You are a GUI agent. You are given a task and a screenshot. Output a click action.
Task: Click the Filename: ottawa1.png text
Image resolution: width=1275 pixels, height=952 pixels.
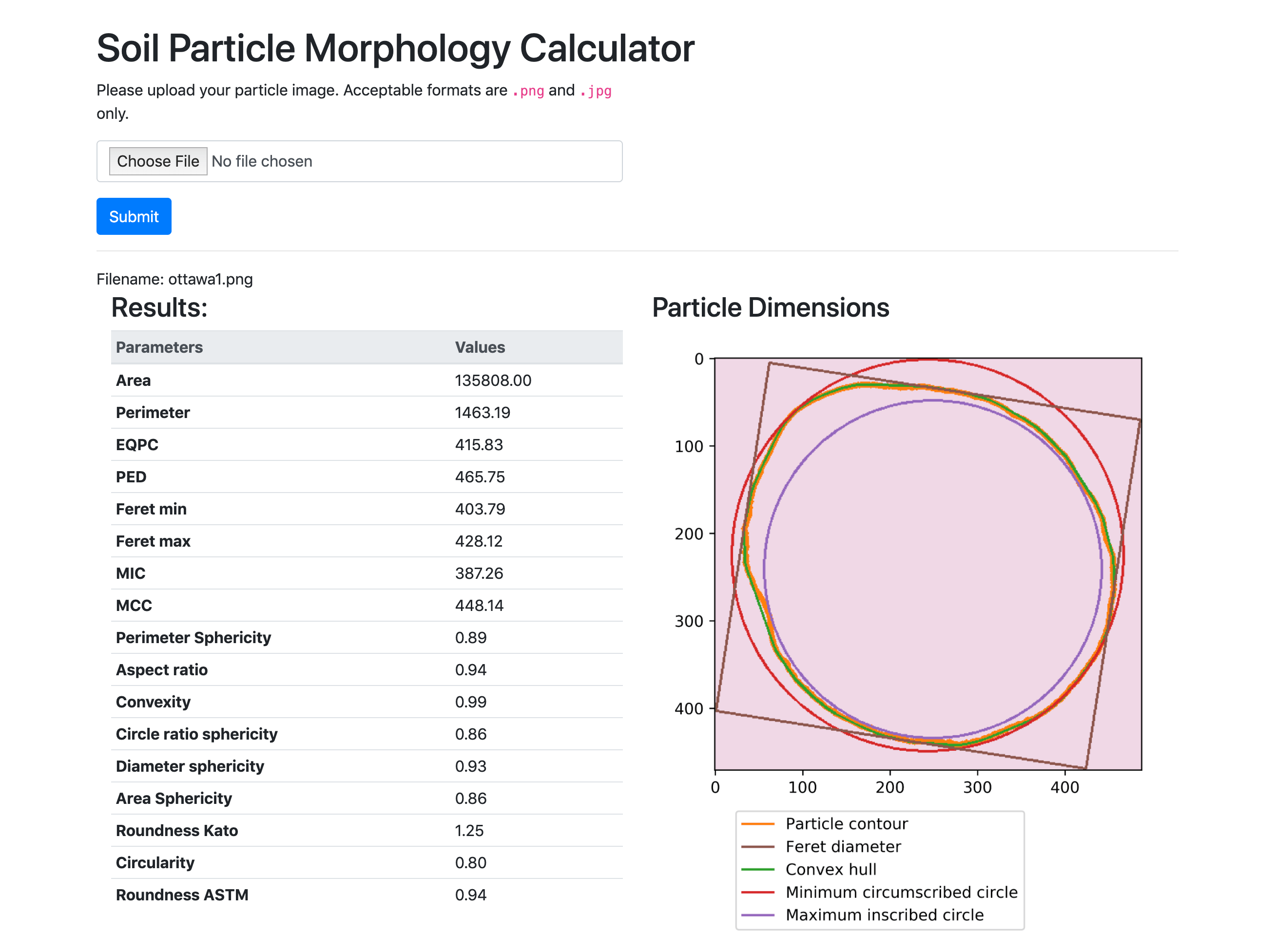tap(174, 279)
